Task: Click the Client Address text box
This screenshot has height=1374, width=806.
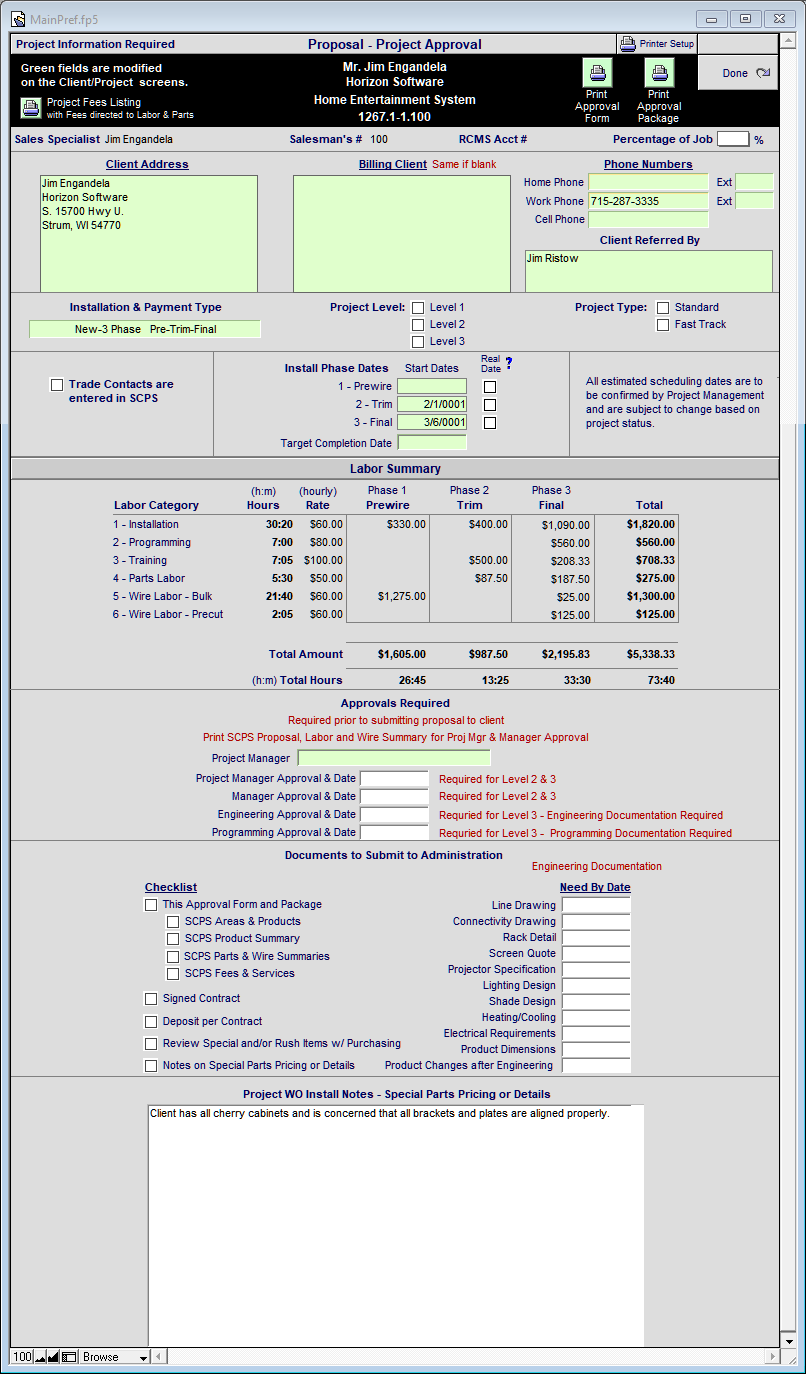Action: [x=149, y=234]
